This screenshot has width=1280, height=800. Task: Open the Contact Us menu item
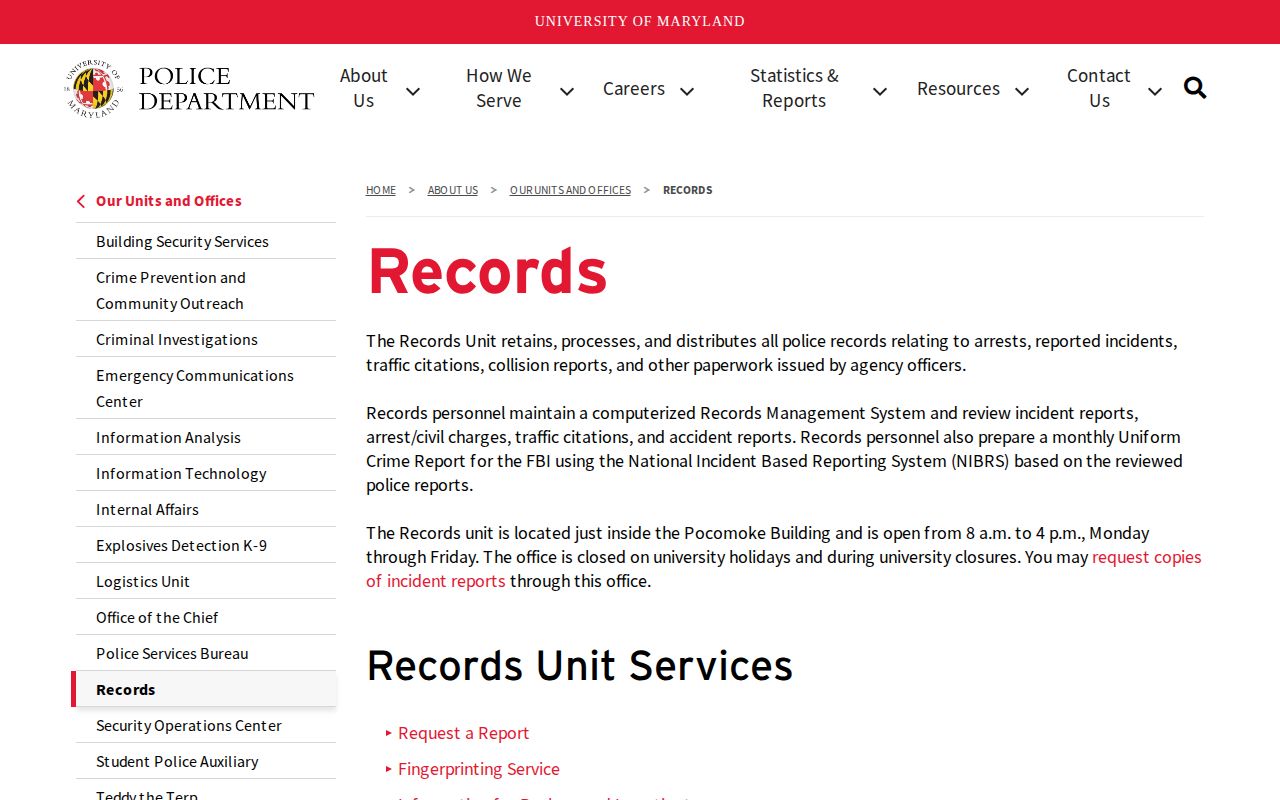point(1099,88)
